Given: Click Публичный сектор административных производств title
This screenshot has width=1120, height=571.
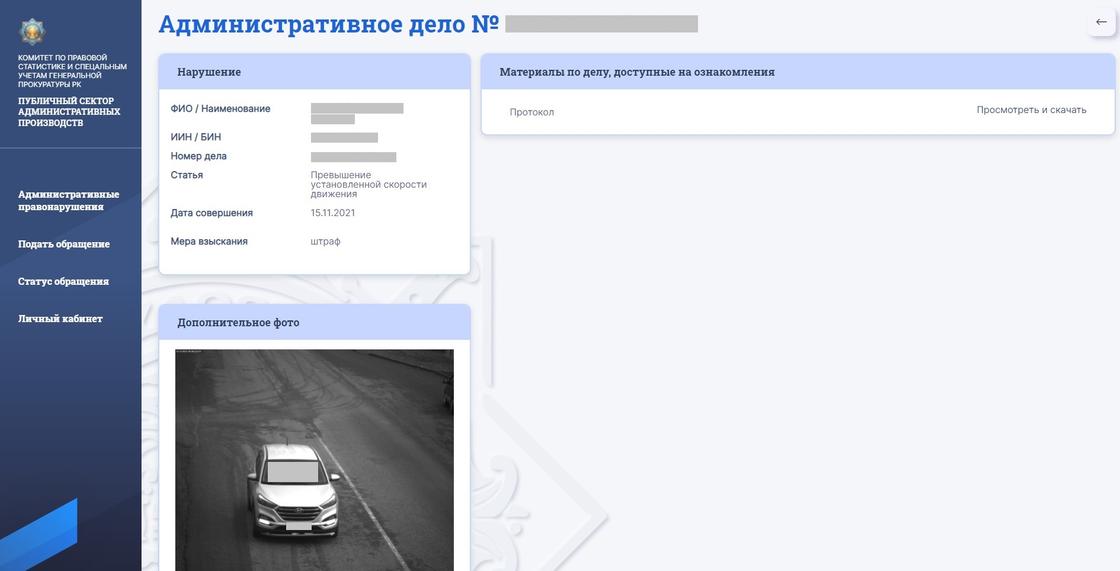Looking at the screenshot, I should (69, 112).
